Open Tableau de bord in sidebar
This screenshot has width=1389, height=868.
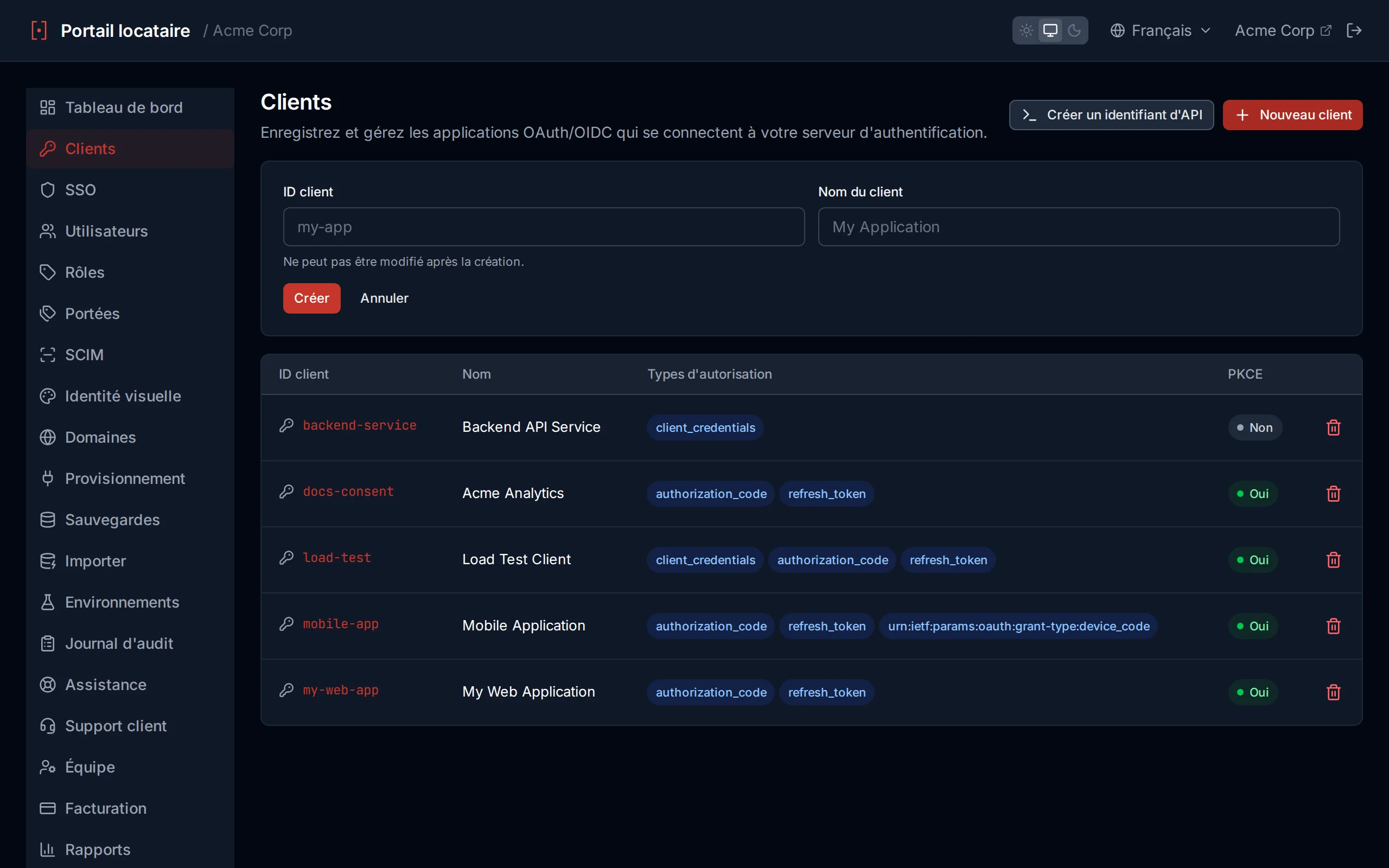click(130, 107)
